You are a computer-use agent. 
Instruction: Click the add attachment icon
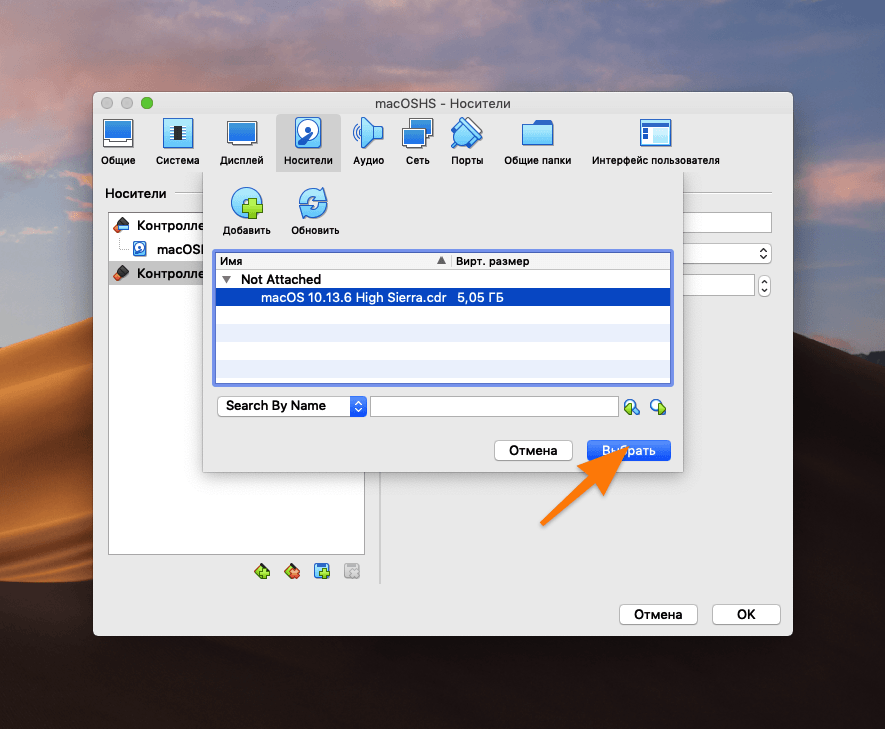(x=322, y=572)
